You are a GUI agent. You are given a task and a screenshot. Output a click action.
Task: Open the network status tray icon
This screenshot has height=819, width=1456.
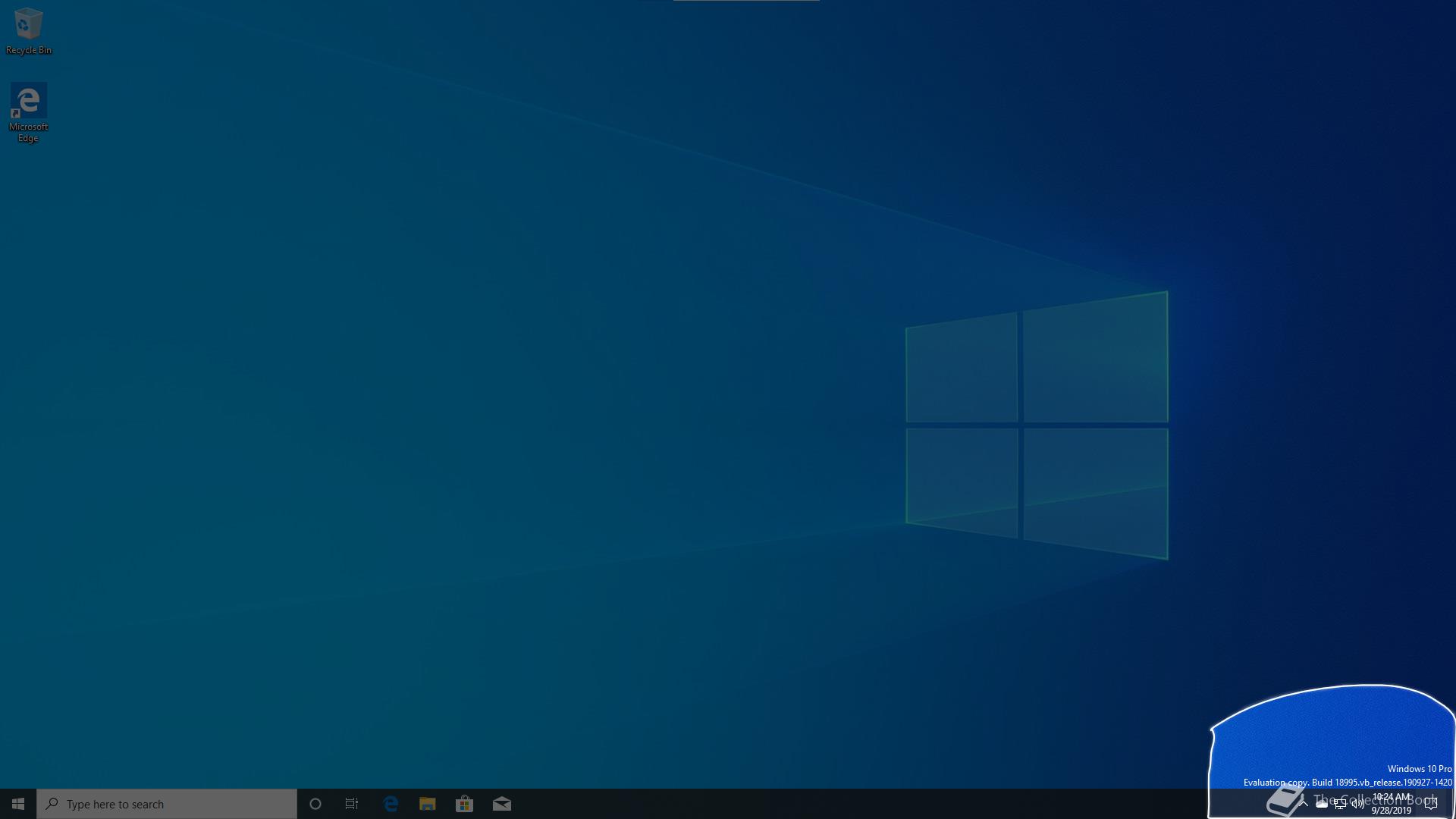(1340, 804)
